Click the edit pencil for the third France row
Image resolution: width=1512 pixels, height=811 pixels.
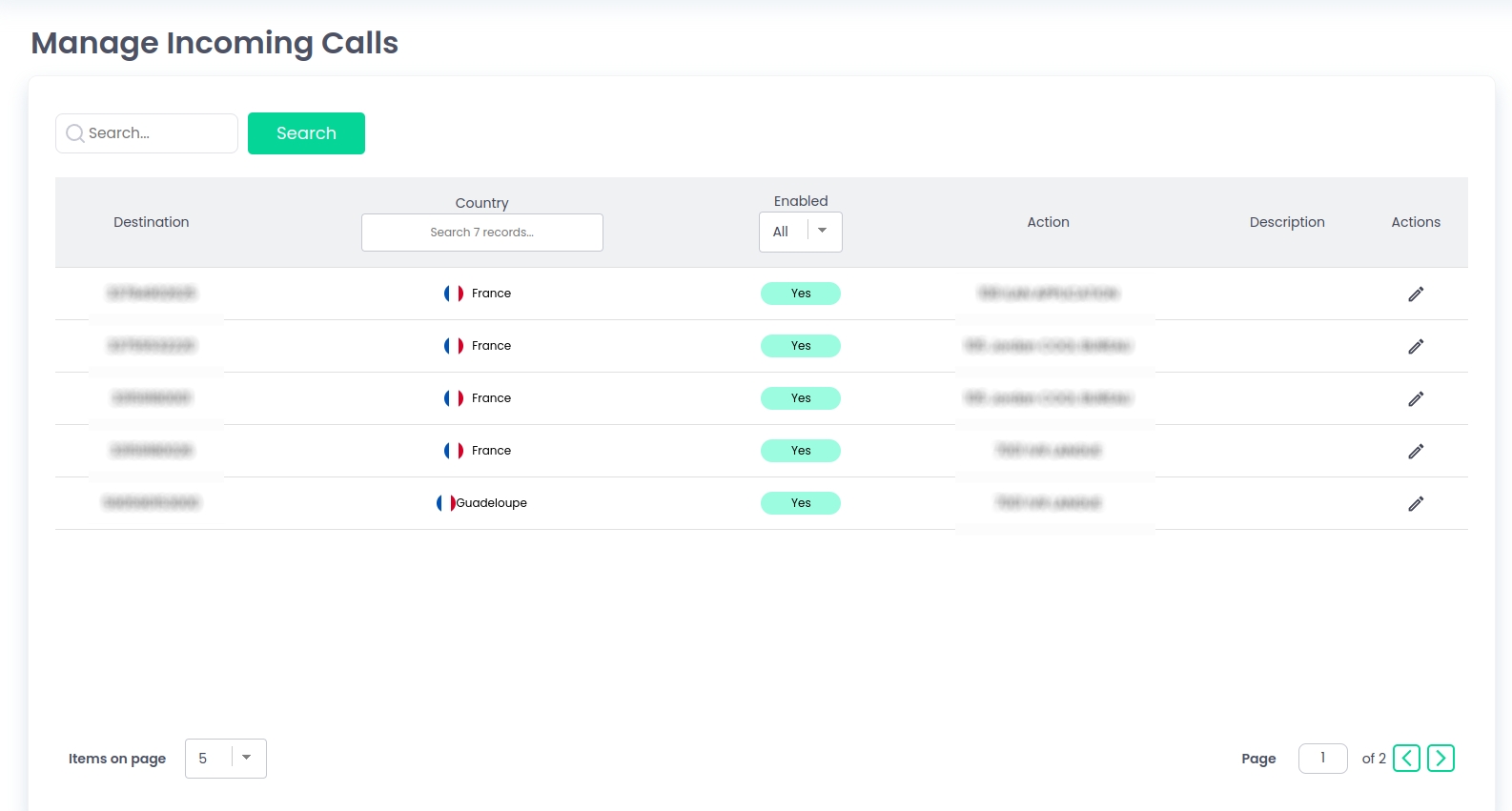(1416, 398)
